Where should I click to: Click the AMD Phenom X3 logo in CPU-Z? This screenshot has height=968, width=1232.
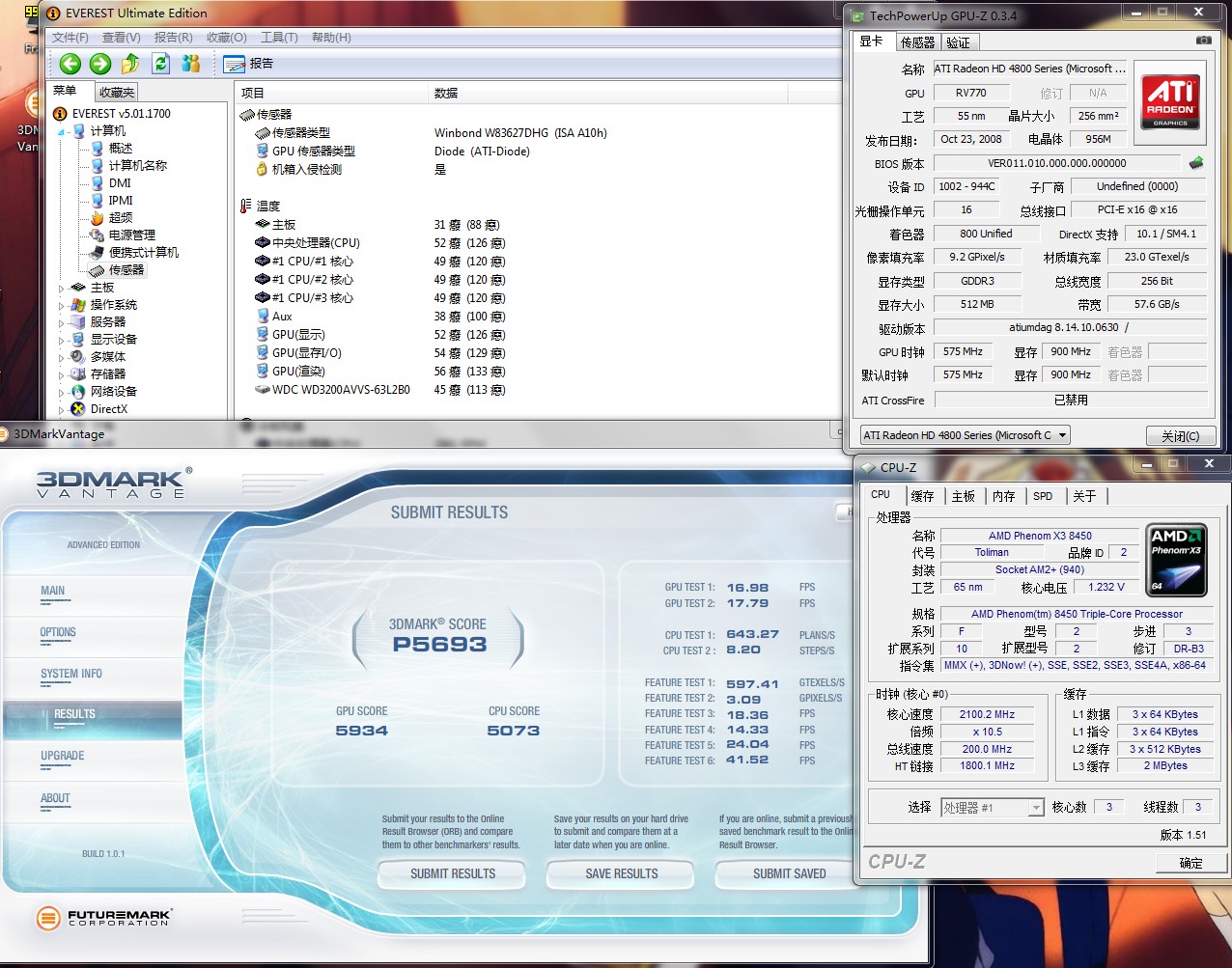[x=1176, y=560]
